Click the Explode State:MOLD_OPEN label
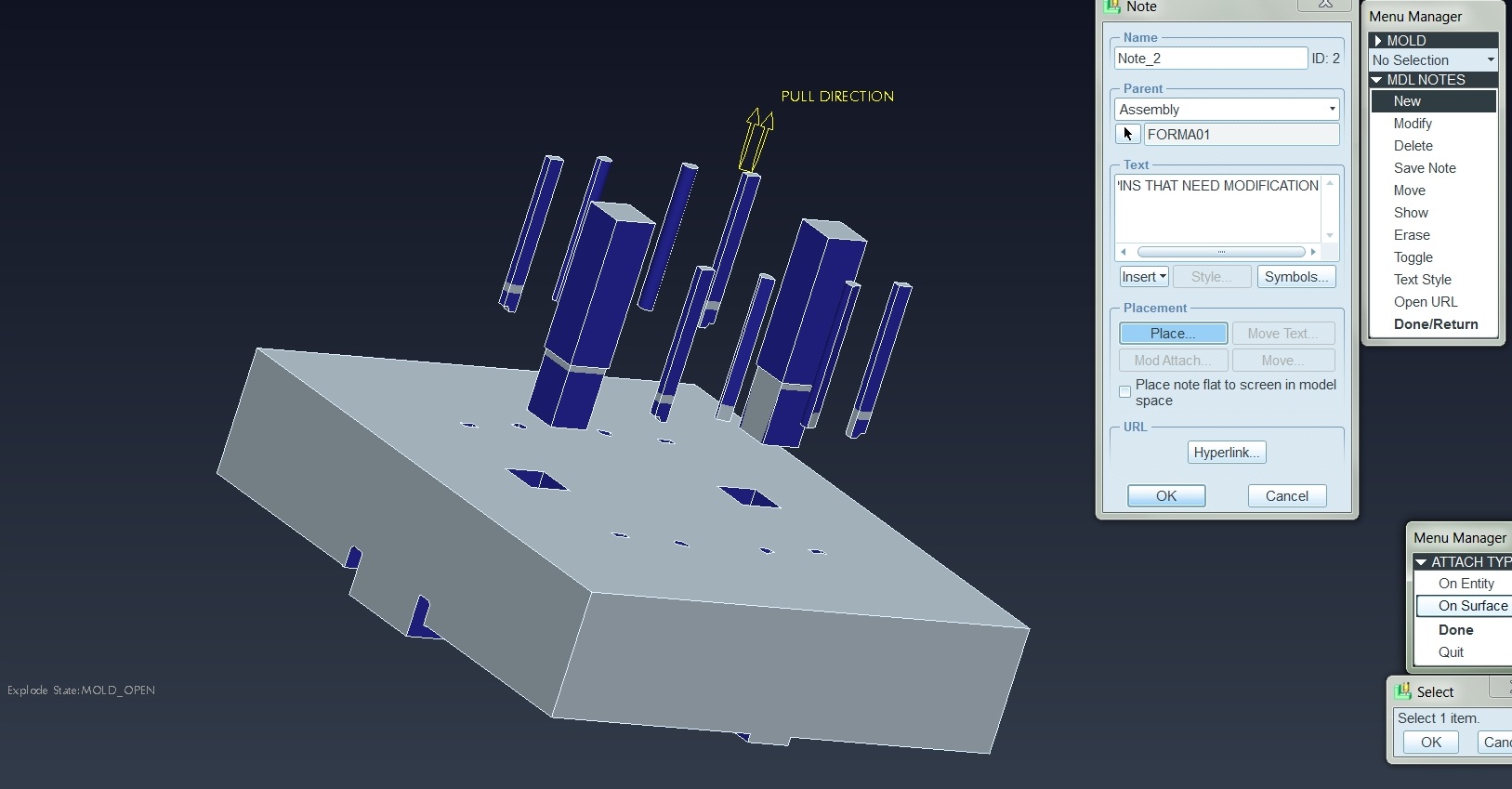Screen dimensions: 1512x789 82,690
